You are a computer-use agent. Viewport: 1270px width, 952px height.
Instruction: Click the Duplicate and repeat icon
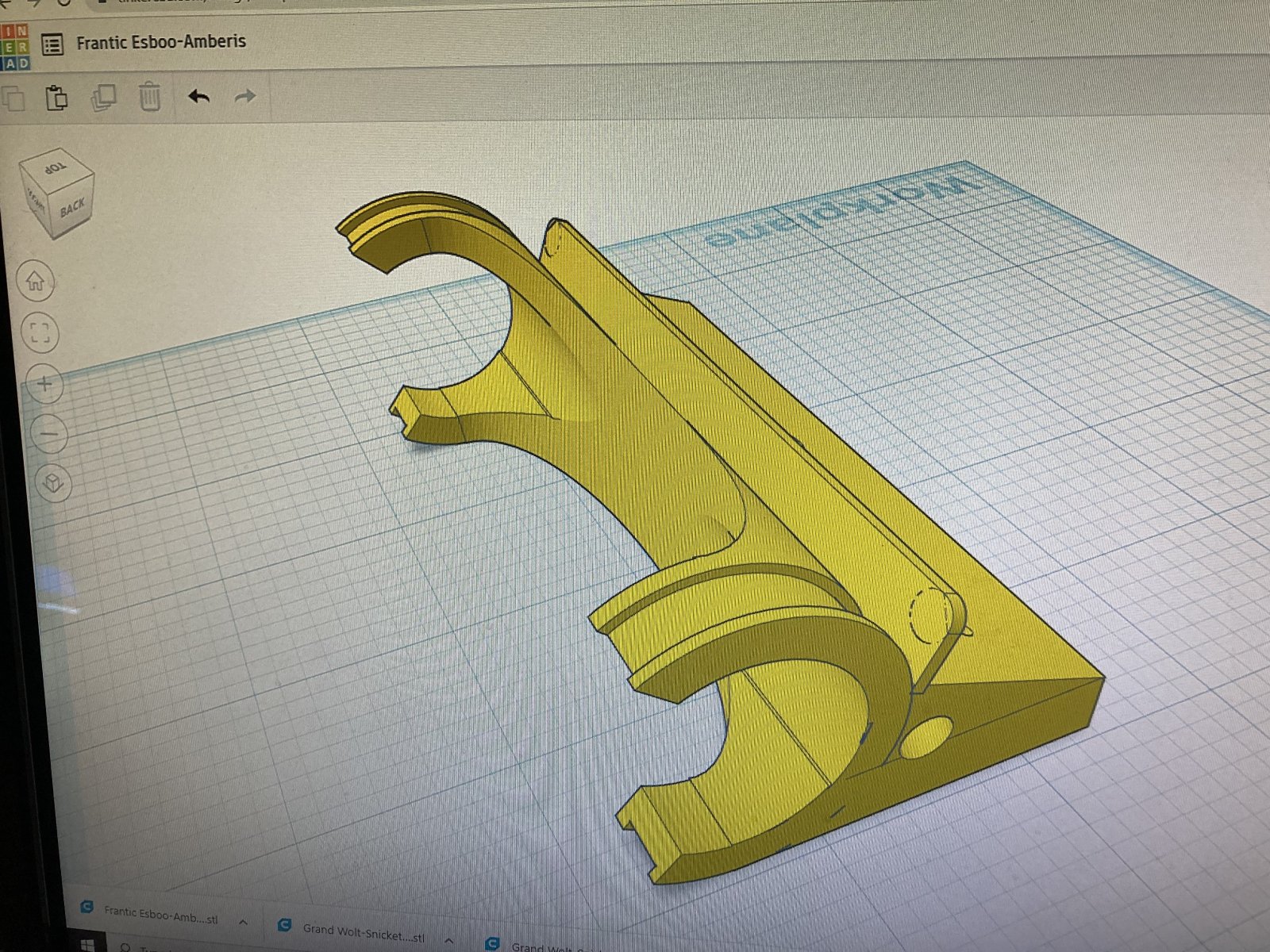click(103, 98)
